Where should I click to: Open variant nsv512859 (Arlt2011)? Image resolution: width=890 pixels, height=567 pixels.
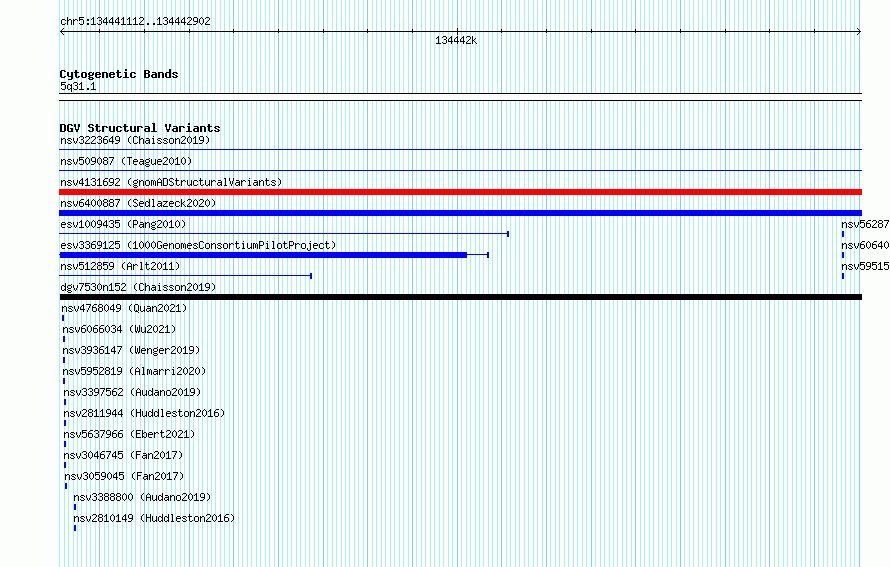[x=120, y=266]
